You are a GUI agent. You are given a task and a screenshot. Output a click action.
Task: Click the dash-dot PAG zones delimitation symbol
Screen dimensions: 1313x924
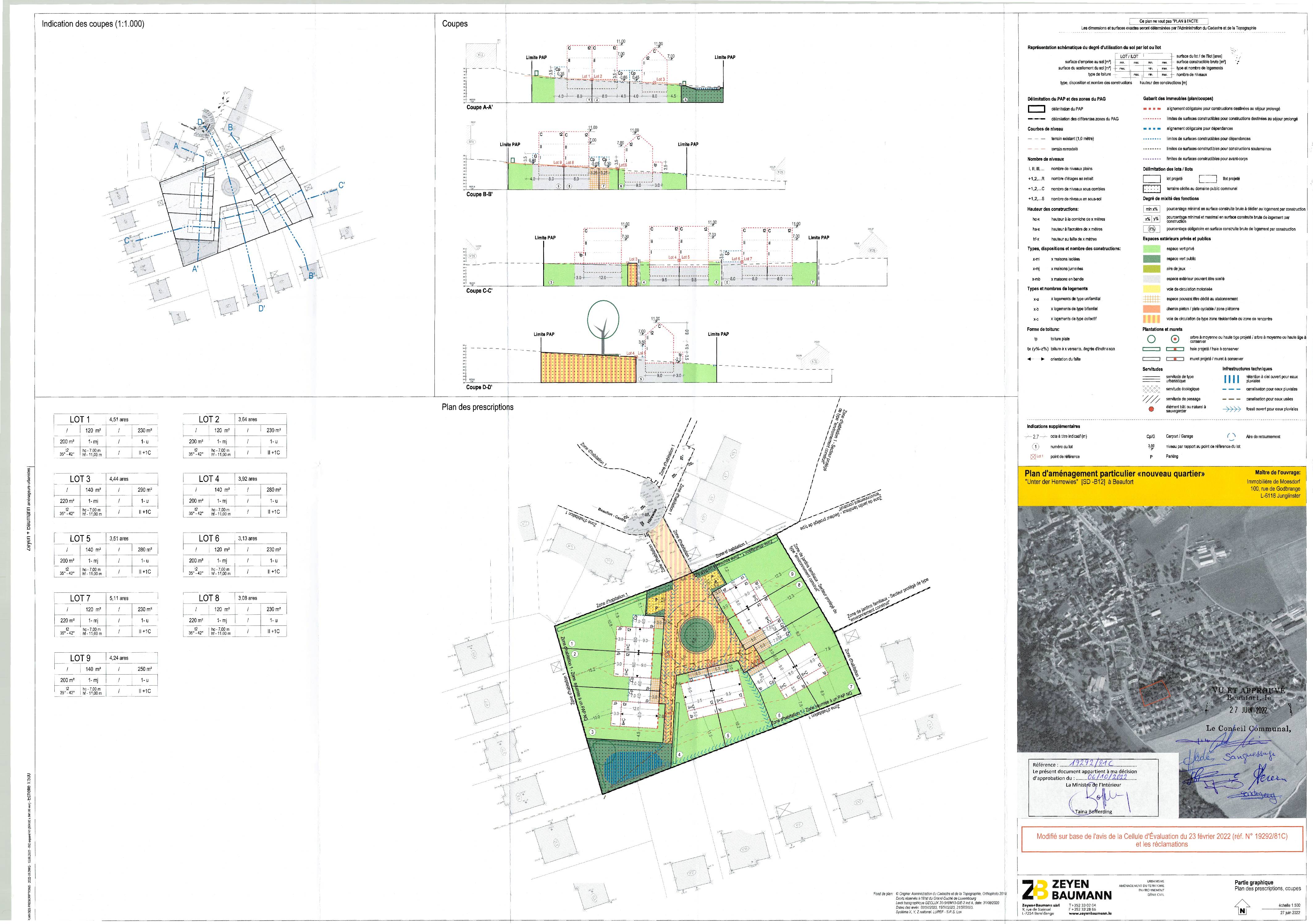pyautogui.click(x=1036, y=119)
